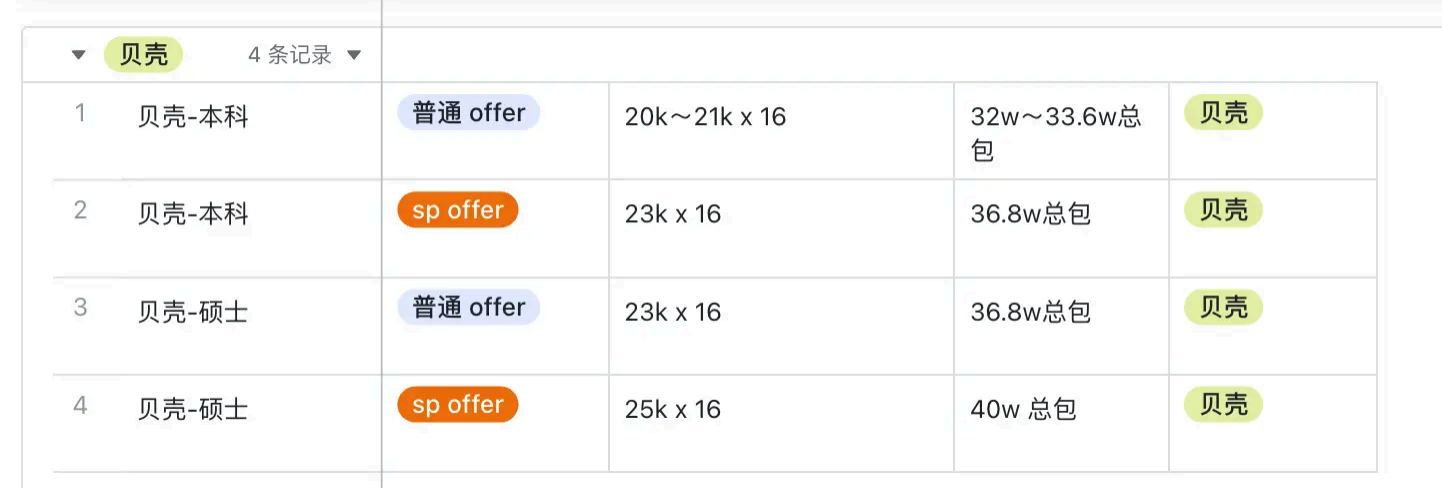Click the 贝壳 group header tag
Image resolution: width=1442 pixels, height=488 pixels.
pyautogui.click(x=144, y=55)
